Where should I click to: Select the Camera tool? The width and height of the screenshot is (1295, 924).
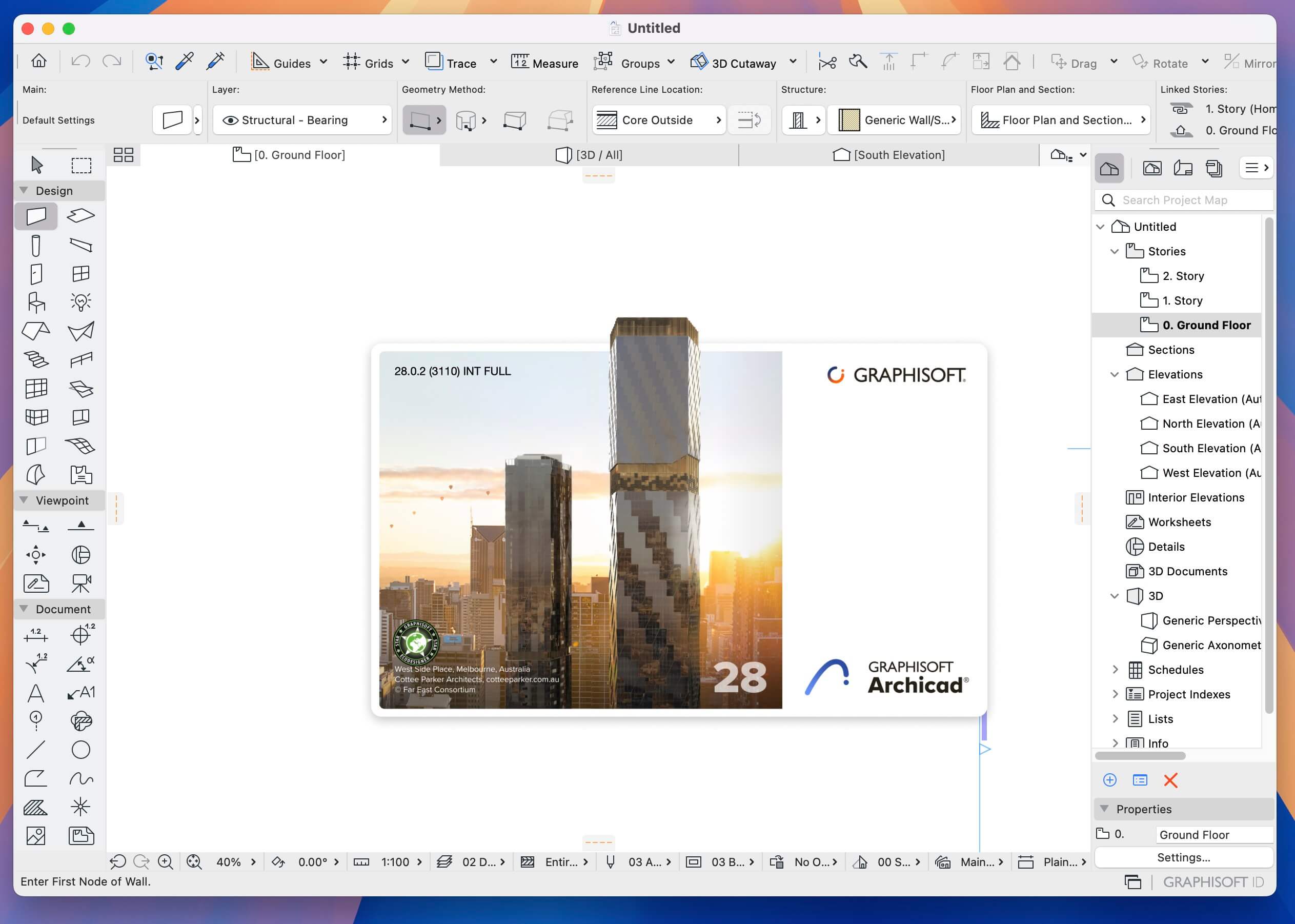tap(81, 584)
